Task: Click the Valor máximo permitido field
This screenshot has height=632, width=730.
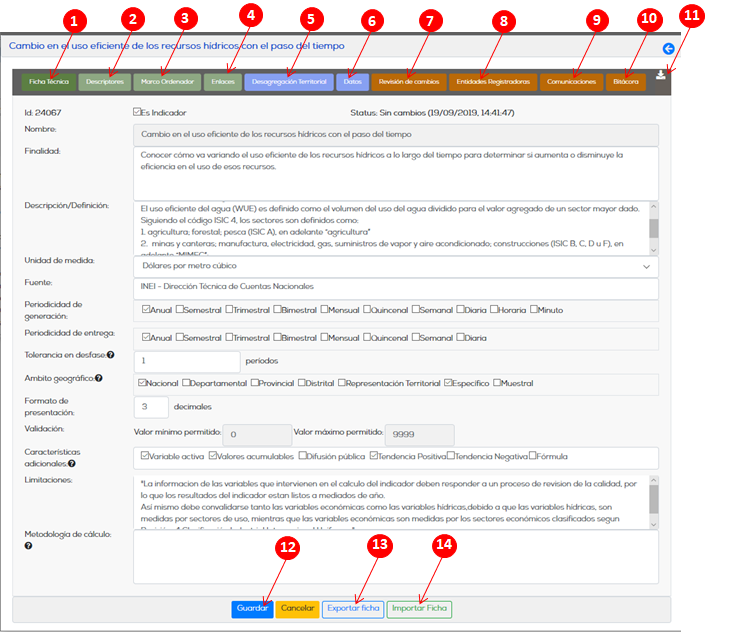Action: pos(420,435)
